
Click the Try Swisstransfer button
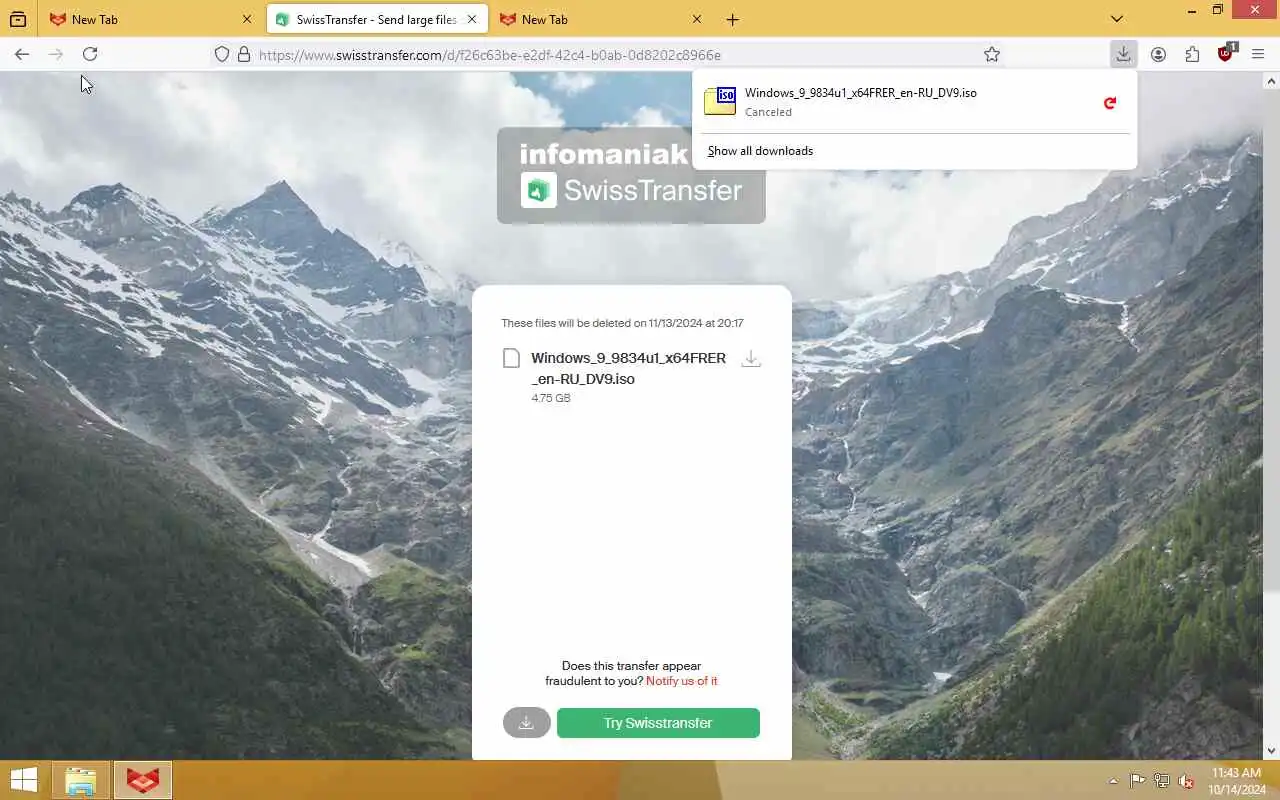[x=658, y=723]
